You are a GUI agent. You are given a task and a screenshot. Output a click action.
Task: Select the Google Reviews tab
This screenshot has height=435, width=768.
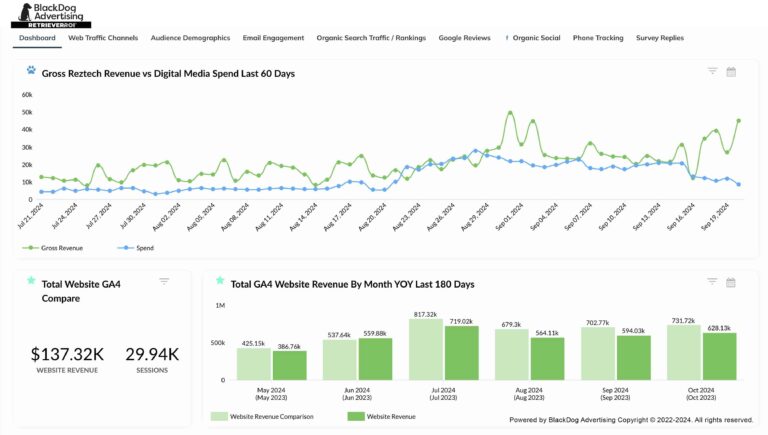tap(464, 38)
